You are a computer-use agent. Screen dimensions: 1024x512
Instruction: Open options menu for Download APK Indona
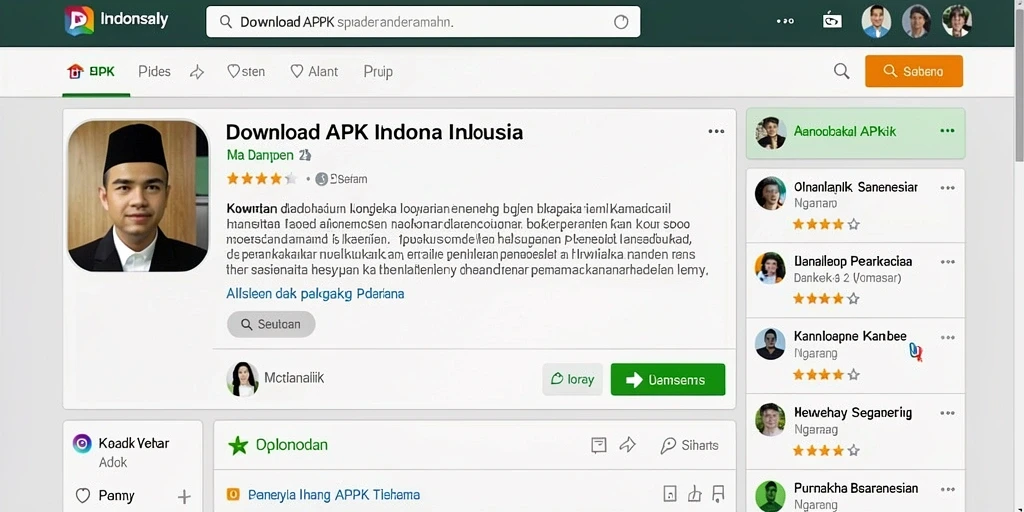pos(716,131)
